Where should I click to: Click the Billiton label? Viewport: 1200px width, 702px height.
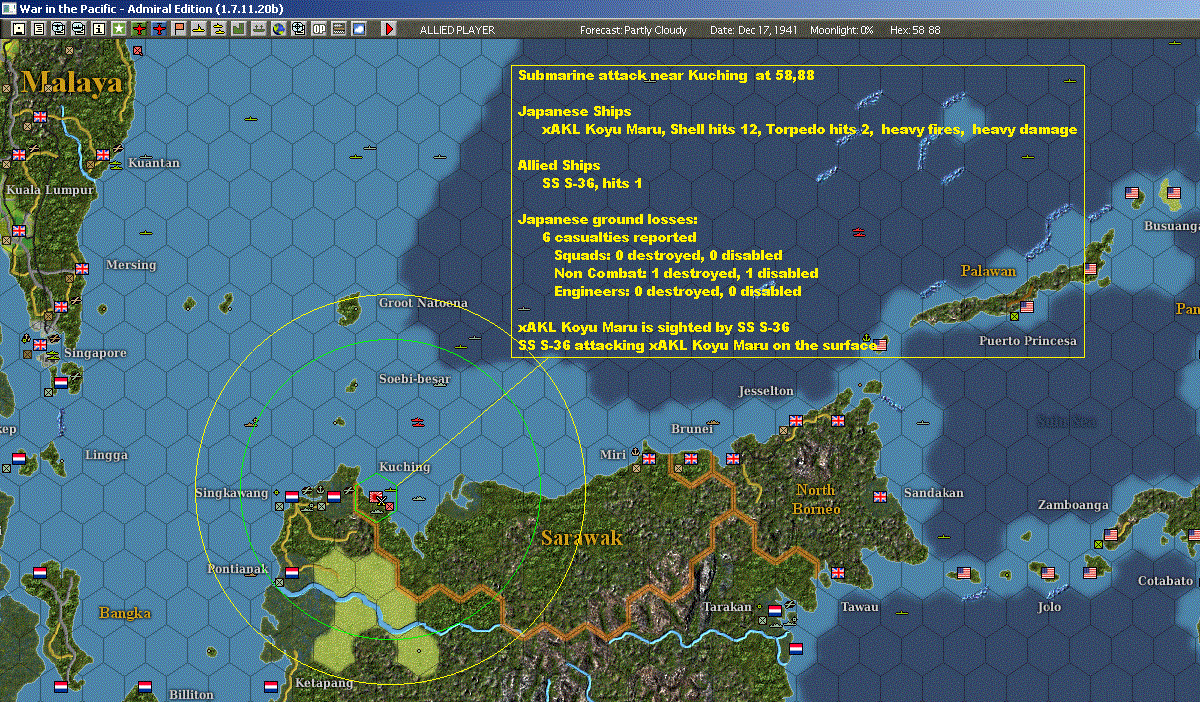191,694
